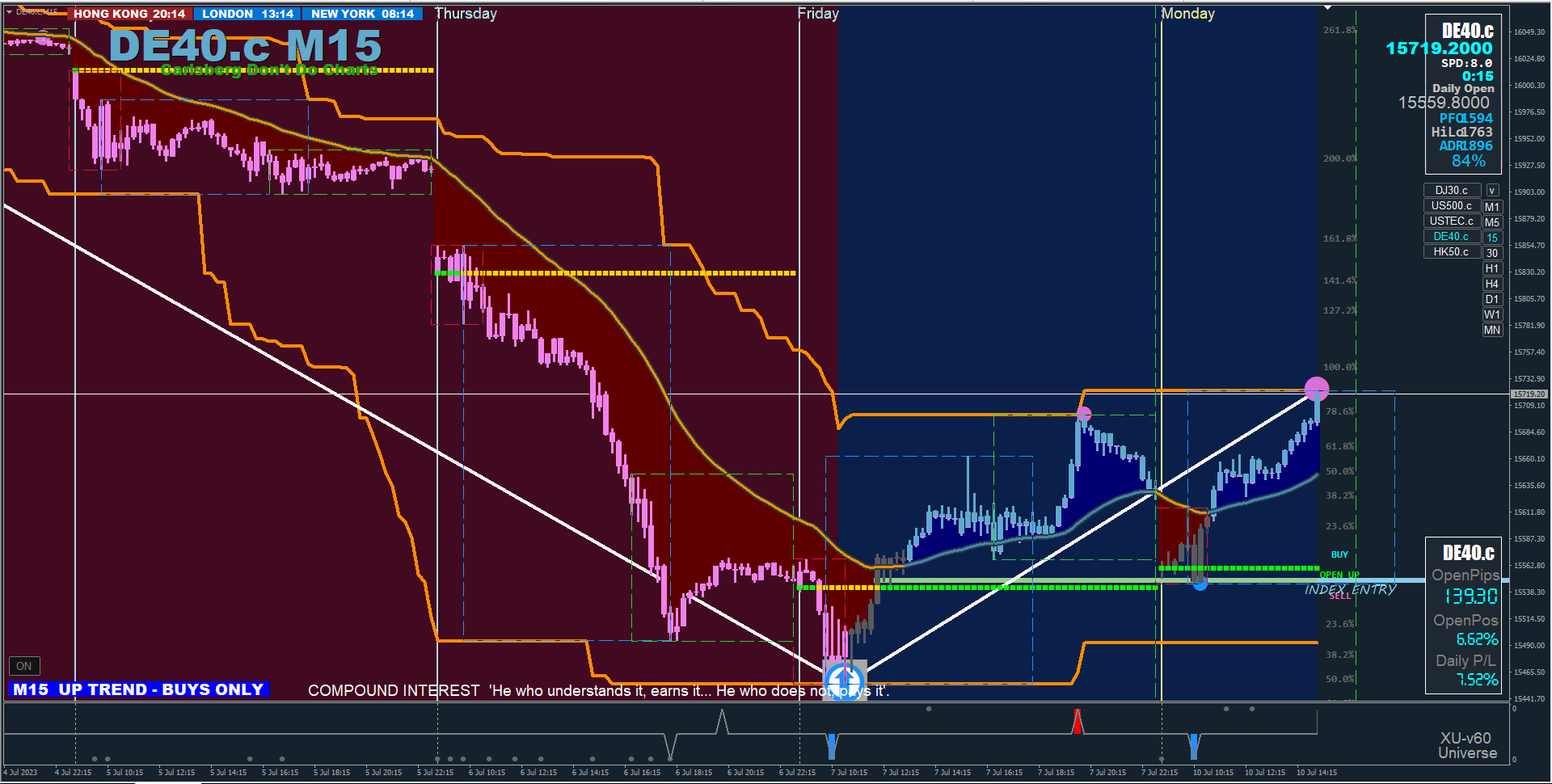Click the red spike in the XU-v60 indicator window

[1078, 721]
